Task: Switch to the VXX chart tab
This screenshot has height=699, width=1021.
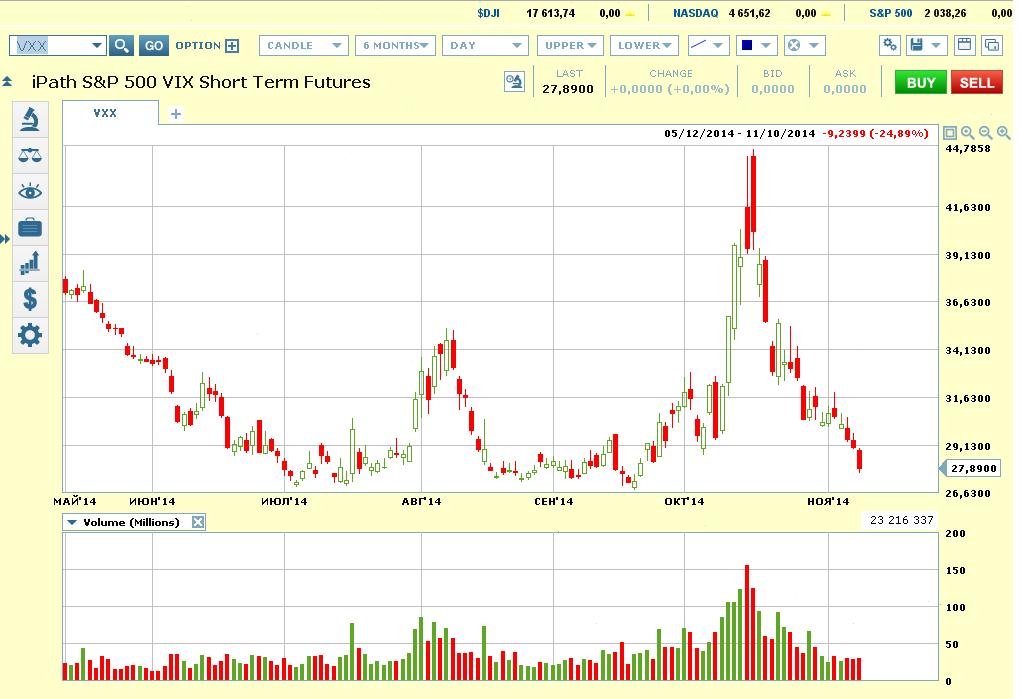Action: tap(105, 113)
